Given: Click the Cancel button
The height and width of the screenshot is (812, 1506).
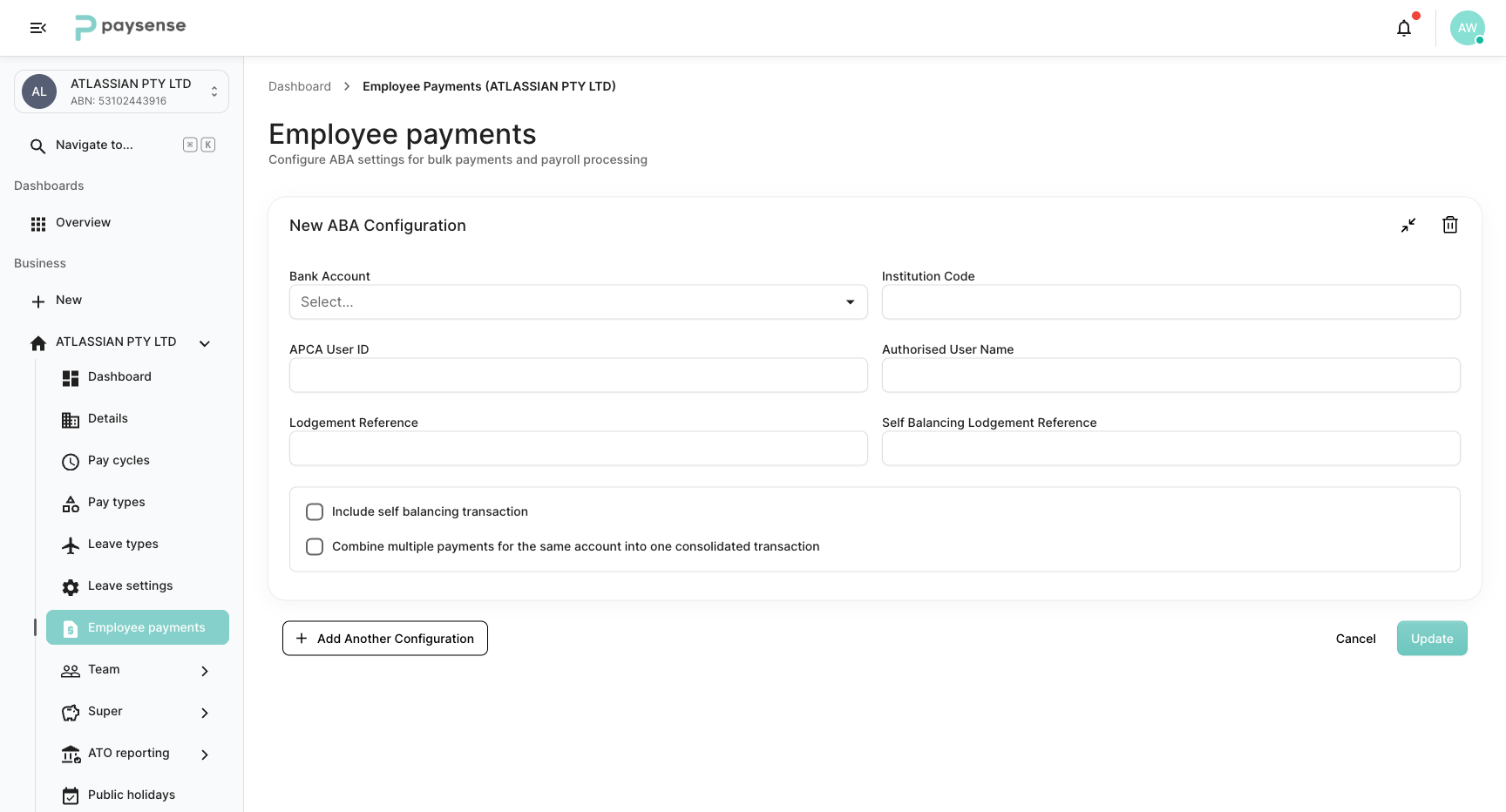Looking at the screenshot, I should (x=1356, y=639).
